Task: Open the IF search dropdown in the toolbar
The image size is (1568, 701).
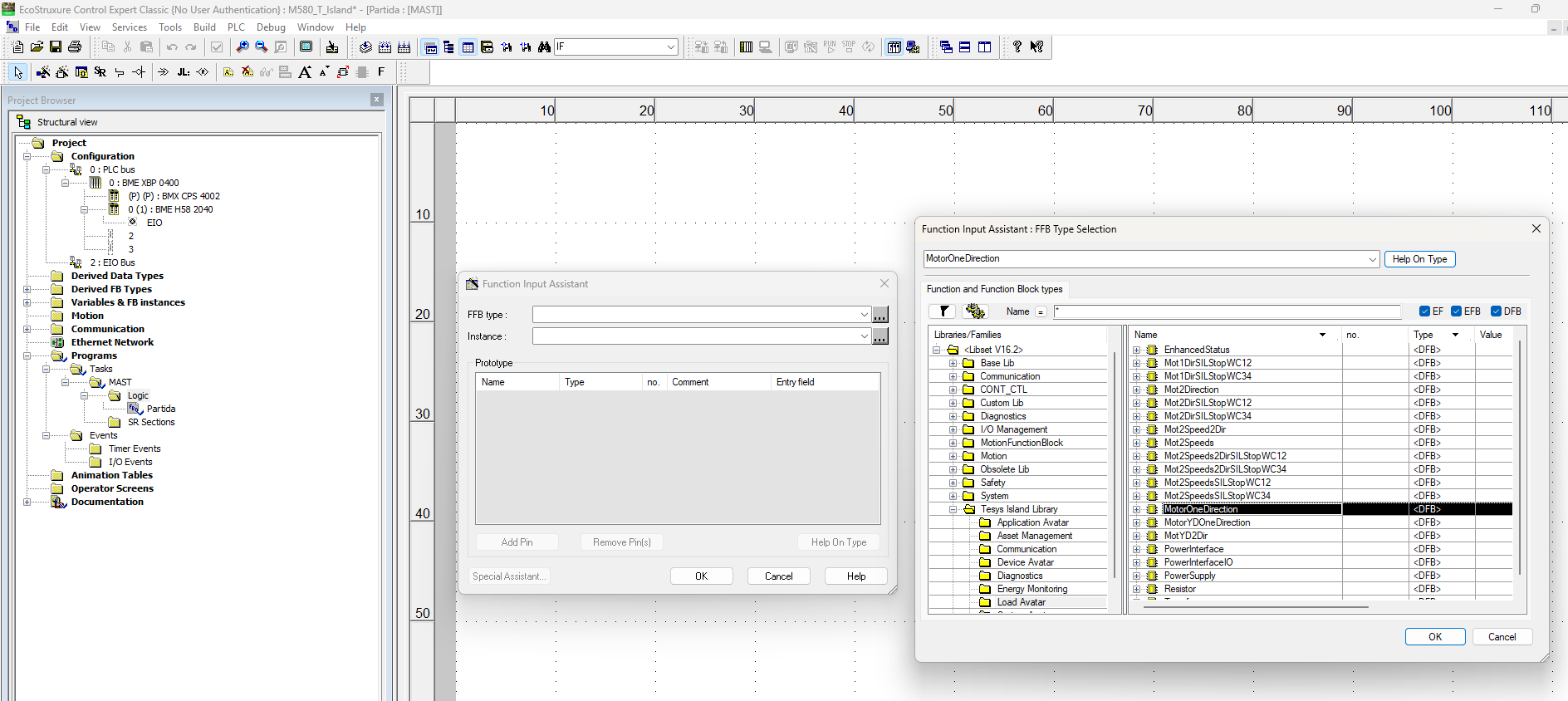Action: point(671,47)
